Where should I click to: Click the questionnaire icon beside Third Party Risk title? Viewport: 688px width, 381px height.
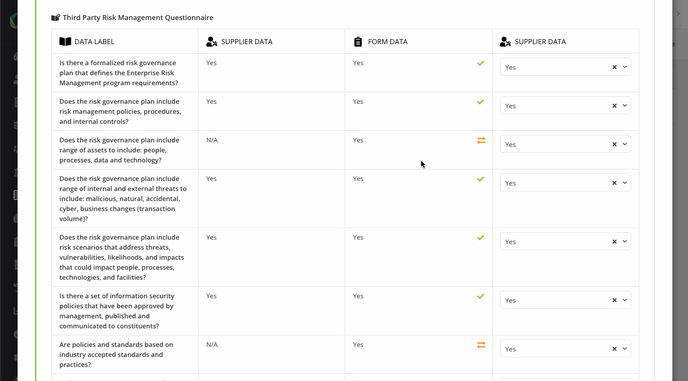click(x=55, y=18)
